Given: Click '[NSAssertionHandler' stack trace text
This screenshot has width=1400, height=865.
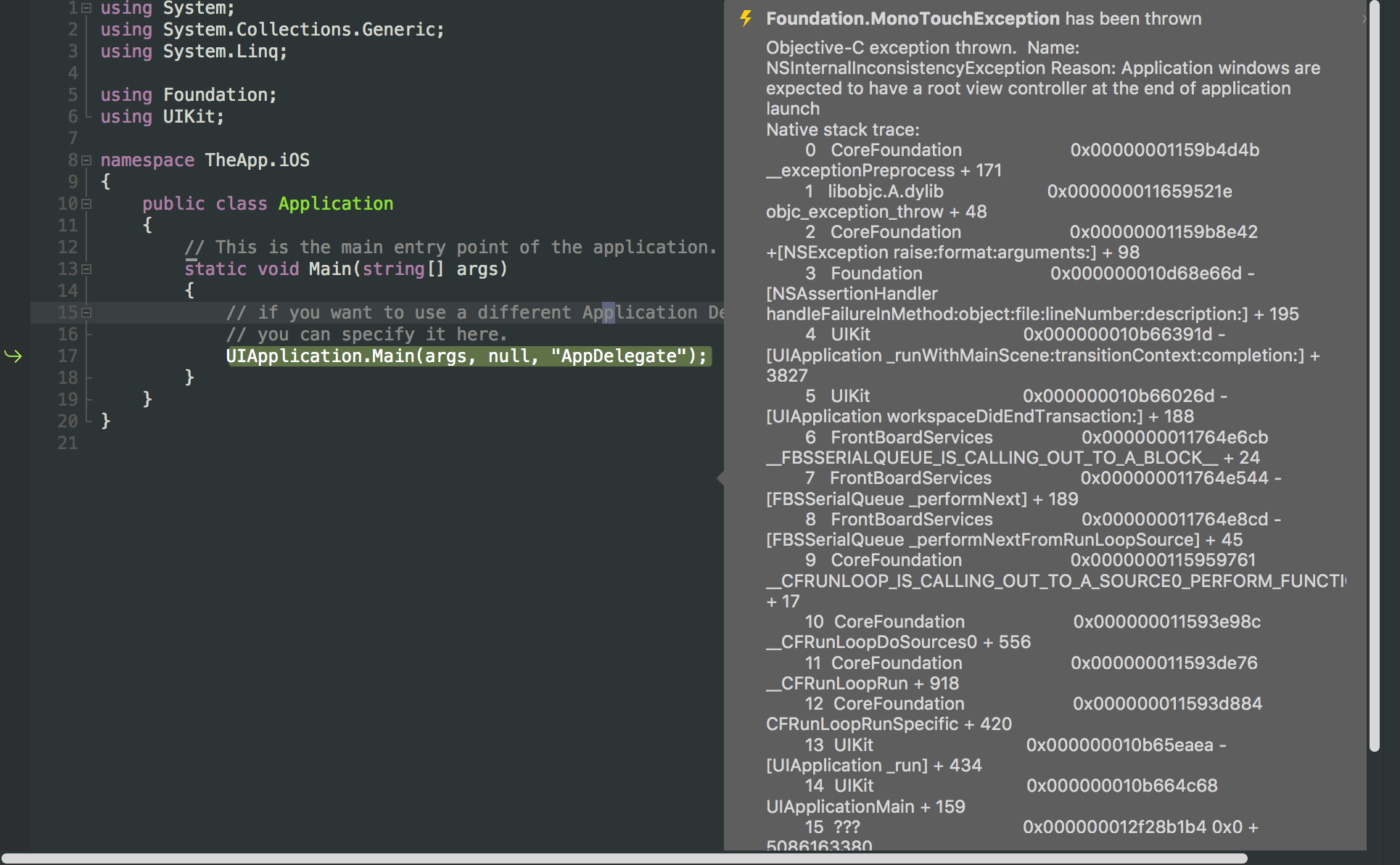Looking at the screenshot, I should 852,294.
